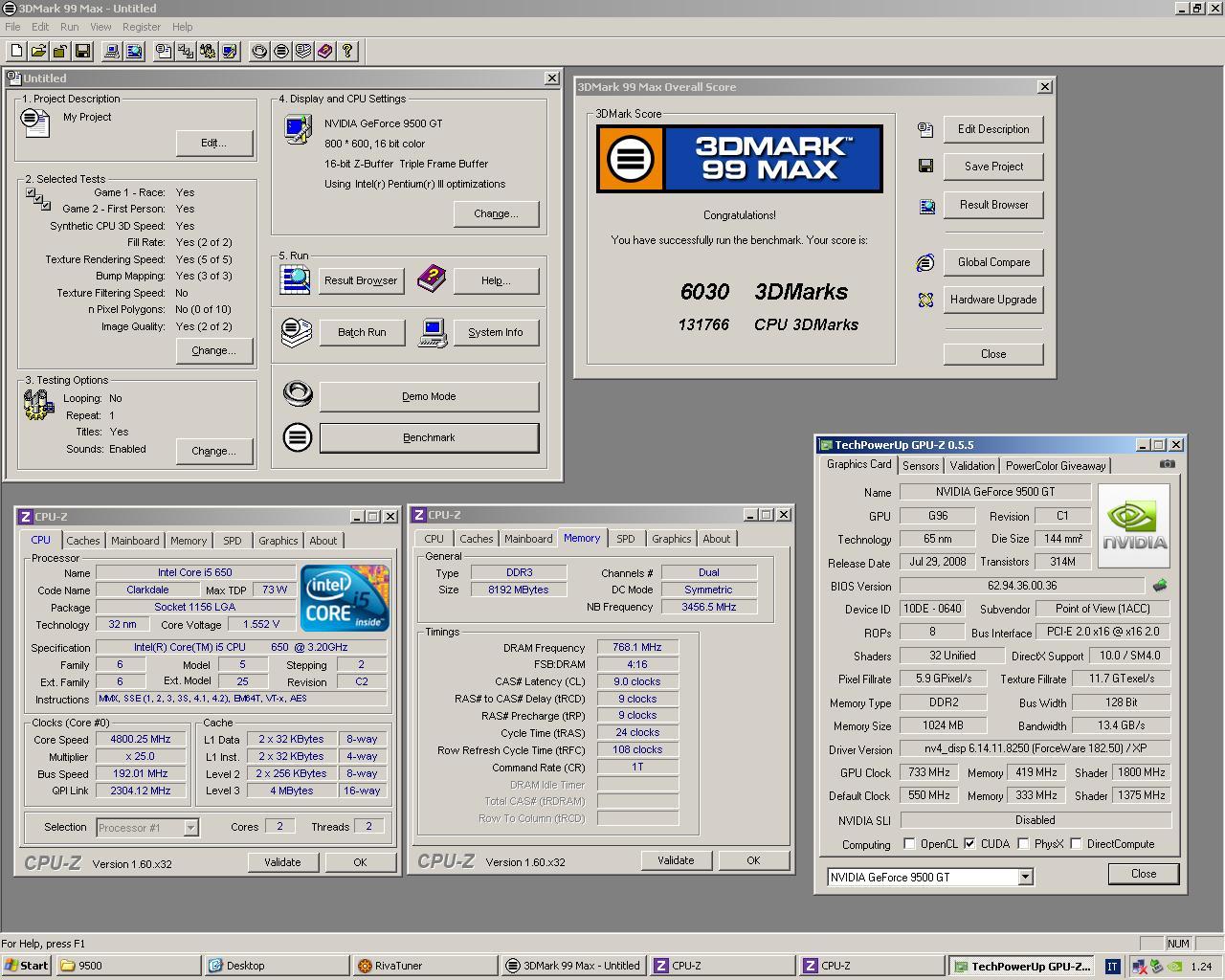
Task: Click OK in the Memory CPU-Z window
Action: [x=753, y=860]
